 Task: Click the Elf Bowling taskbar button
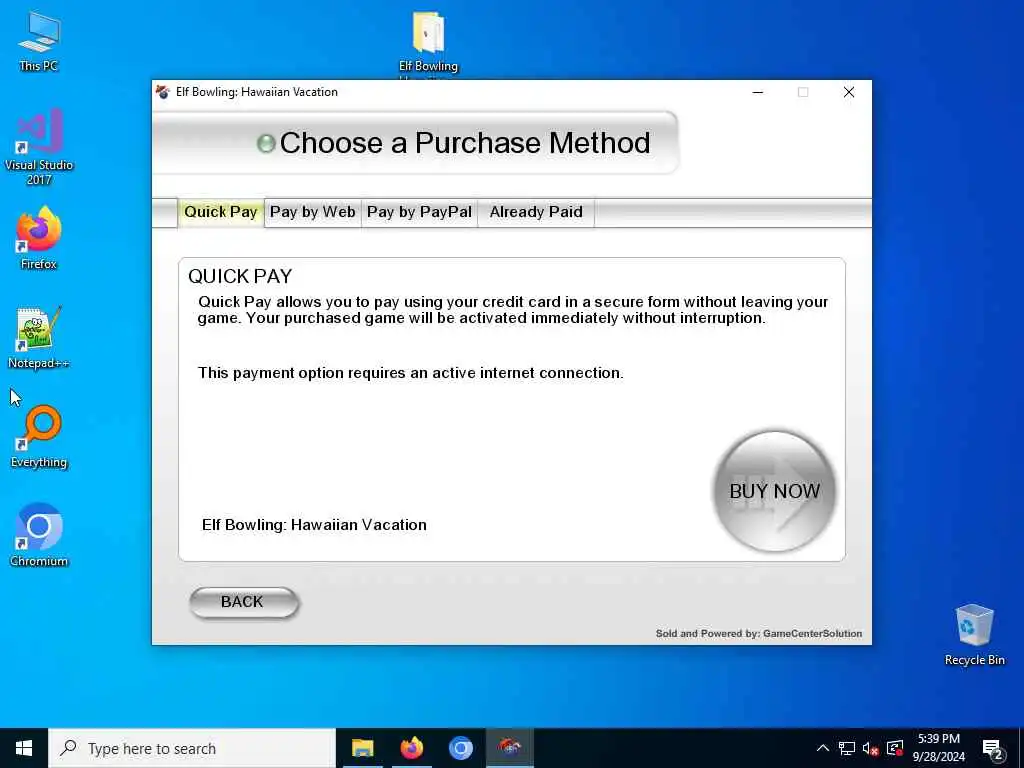(509, 748)
